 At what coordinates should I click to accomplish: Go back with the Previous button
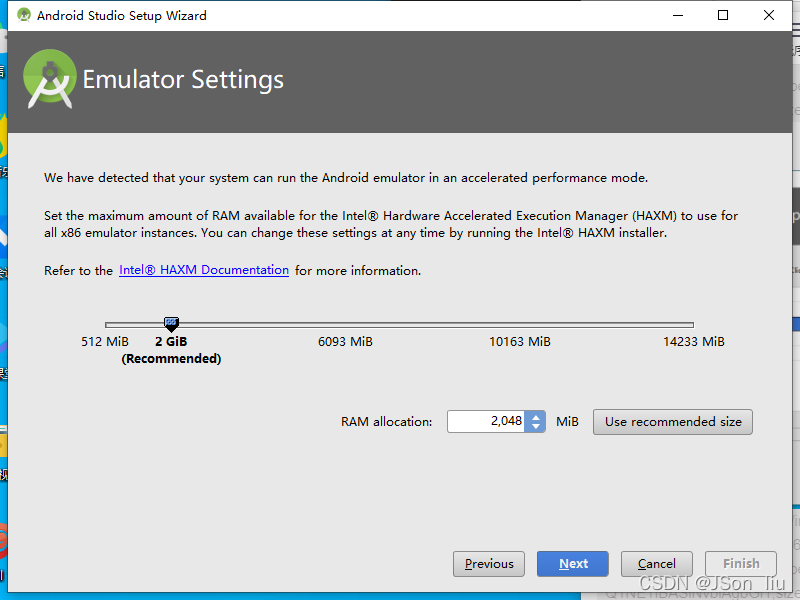[489, 564]
